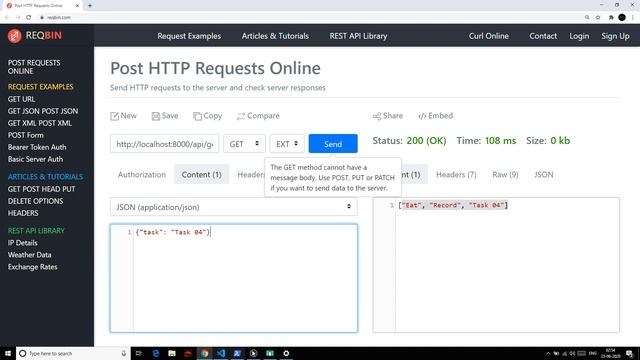Open POST REQUESTS ONLINE in sidebar
The image size is (640, 360).
click(34, 67)
